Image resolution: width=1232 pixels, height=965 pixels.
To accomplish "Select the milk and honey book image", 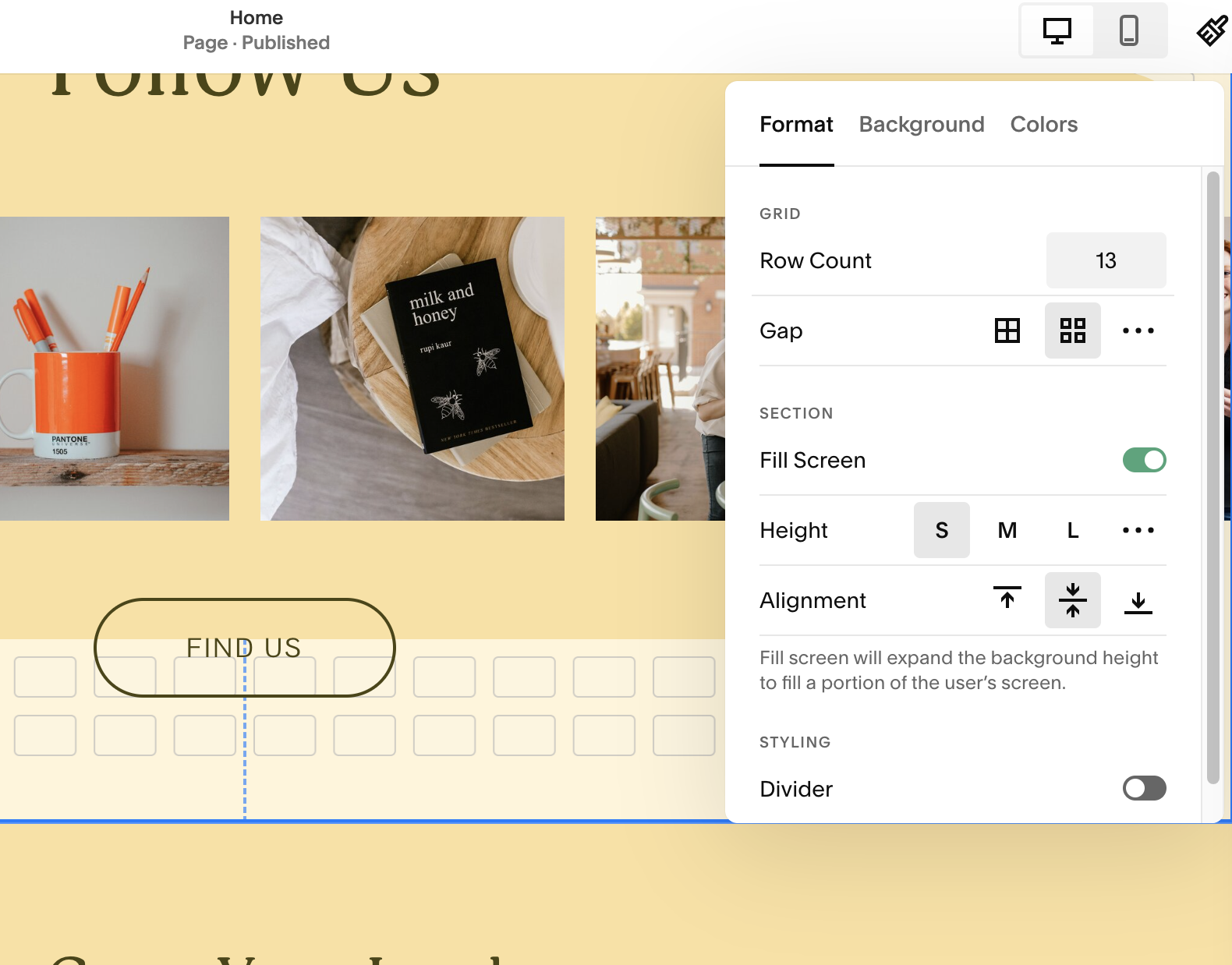I will click(x=412, y=369).
